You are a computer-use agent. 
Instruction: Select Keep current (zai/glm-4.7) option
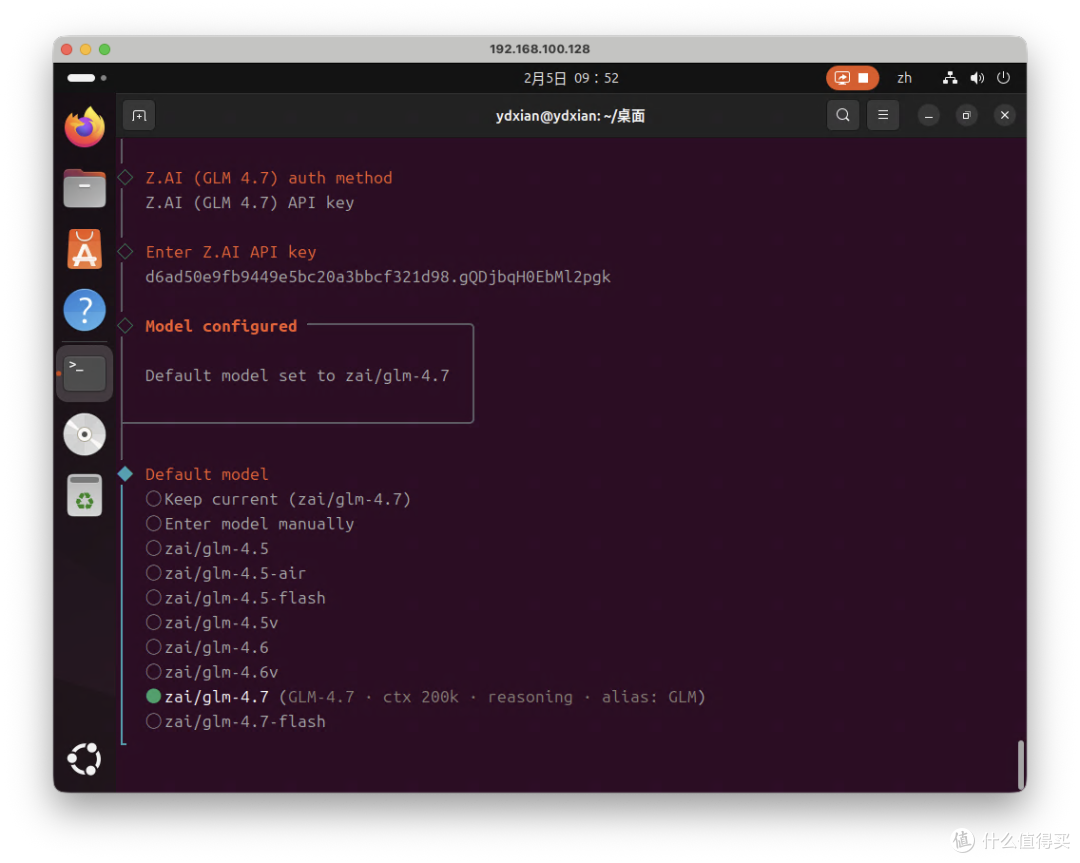pyautogui.click(x=279, y=499)
